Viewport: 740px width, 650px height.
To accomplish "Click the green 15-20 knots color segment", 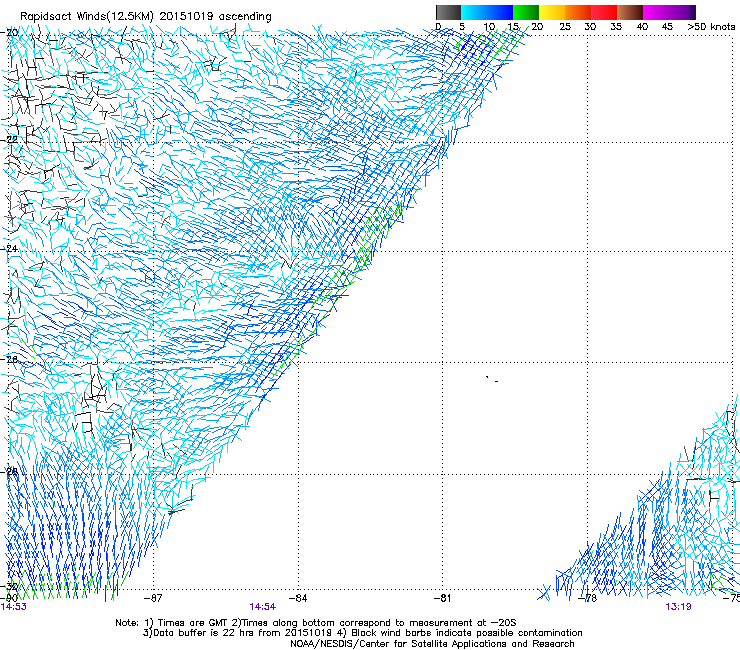I will pos(526,12).
